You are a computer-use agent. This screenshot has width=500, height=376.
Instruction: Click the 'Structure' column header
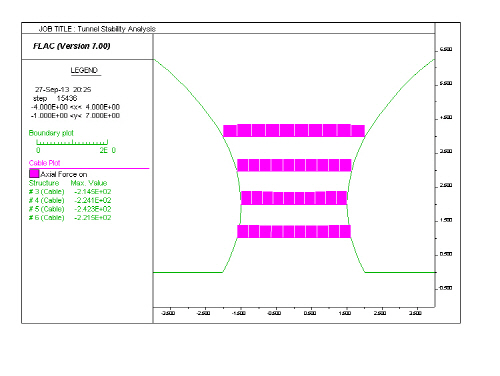(x=44, y=183)
